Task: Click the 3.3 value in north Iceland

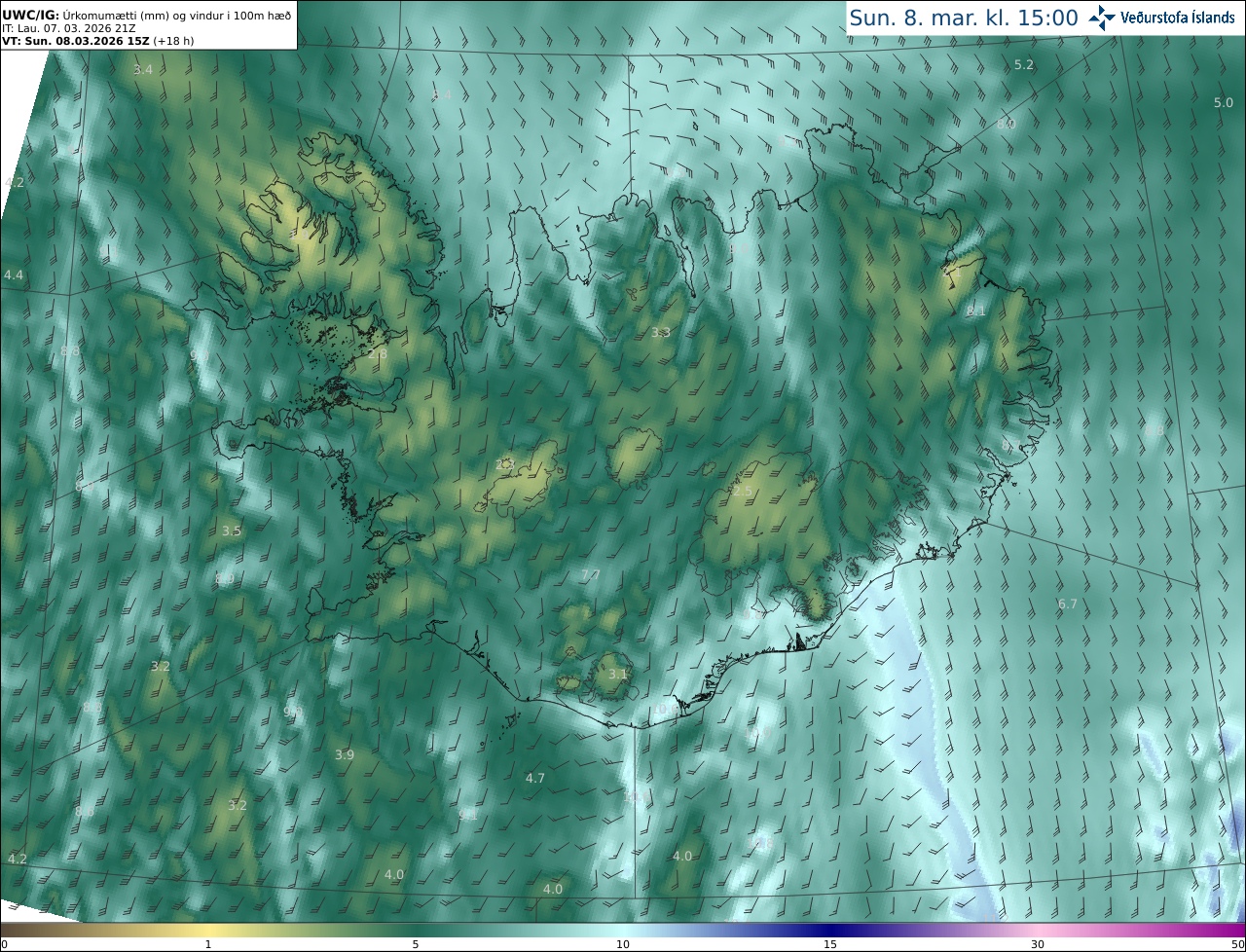Action: [x=661, y=333]
